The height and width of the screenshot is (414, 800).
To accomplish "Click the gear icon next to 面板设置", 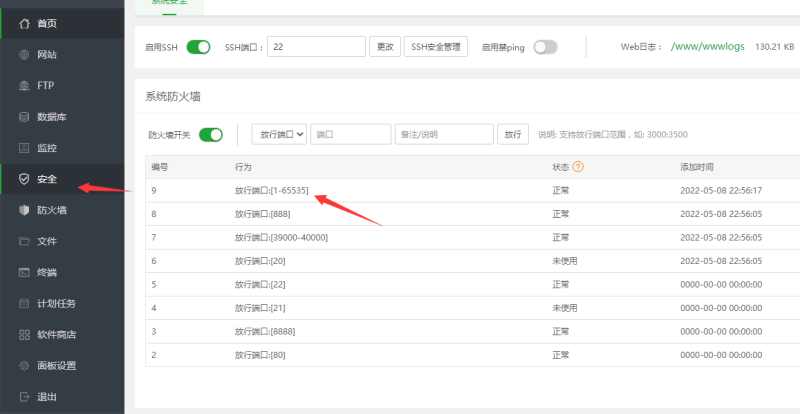I will pos(24,366).
